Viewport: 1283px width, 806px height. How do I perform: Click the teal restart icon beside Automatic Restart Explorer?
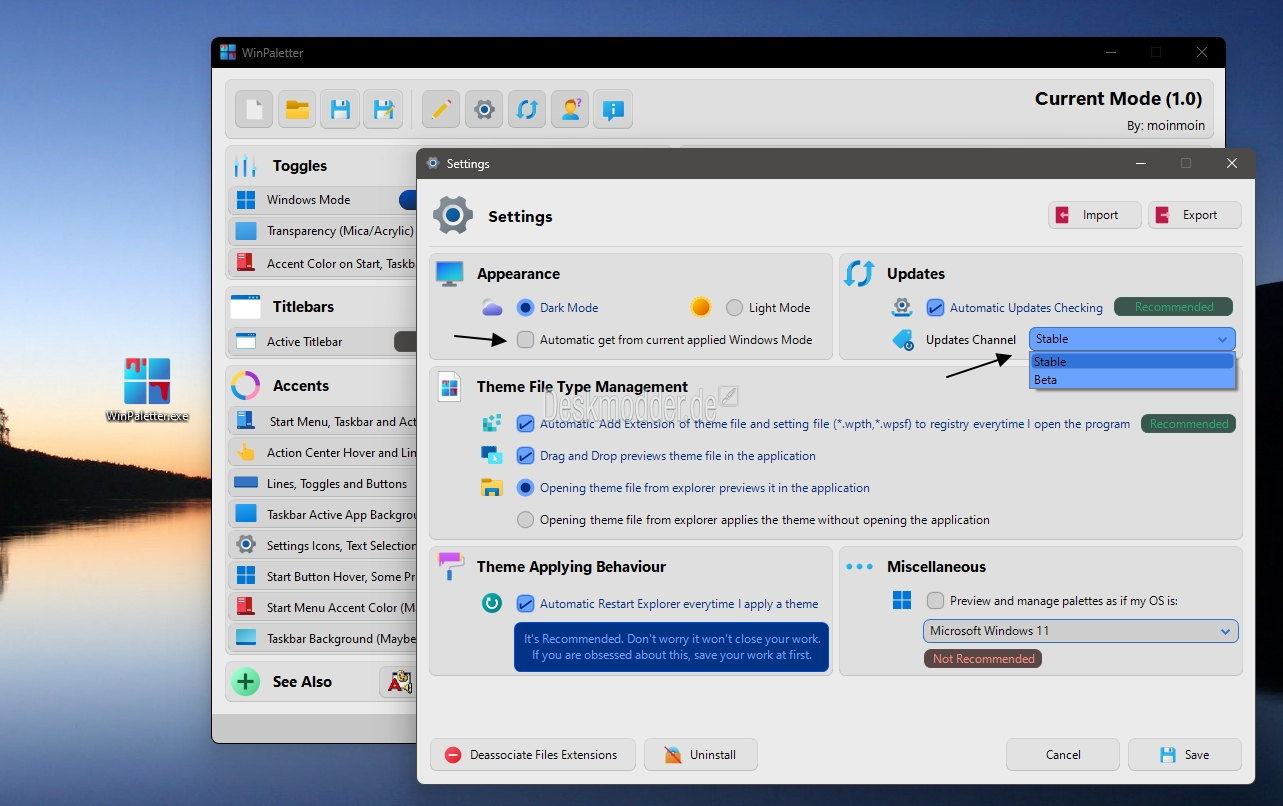tap(492, 604)
